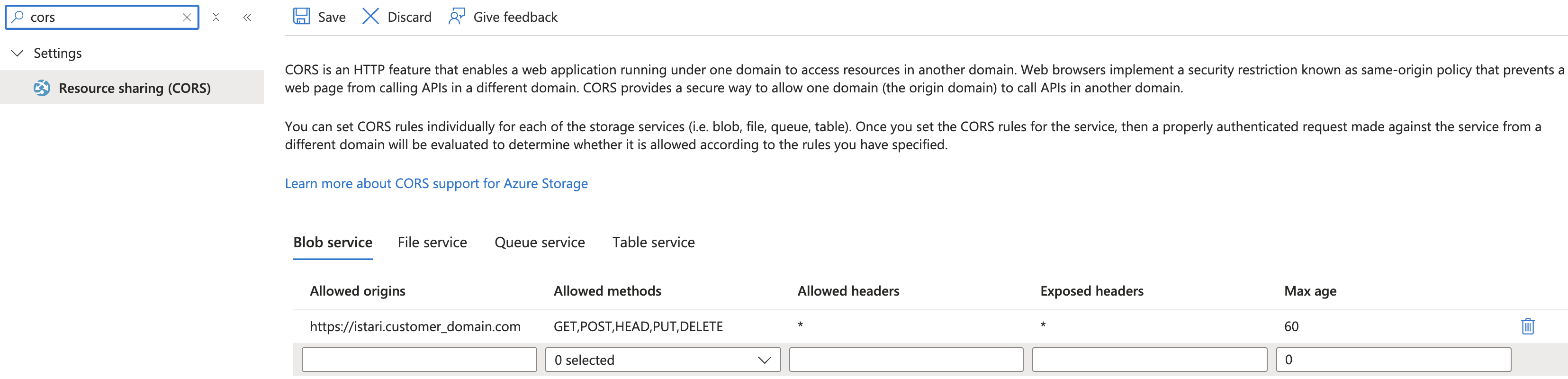Focus the empty Allowed origins field
This screenshot has height=379, width=1568.
419,360
